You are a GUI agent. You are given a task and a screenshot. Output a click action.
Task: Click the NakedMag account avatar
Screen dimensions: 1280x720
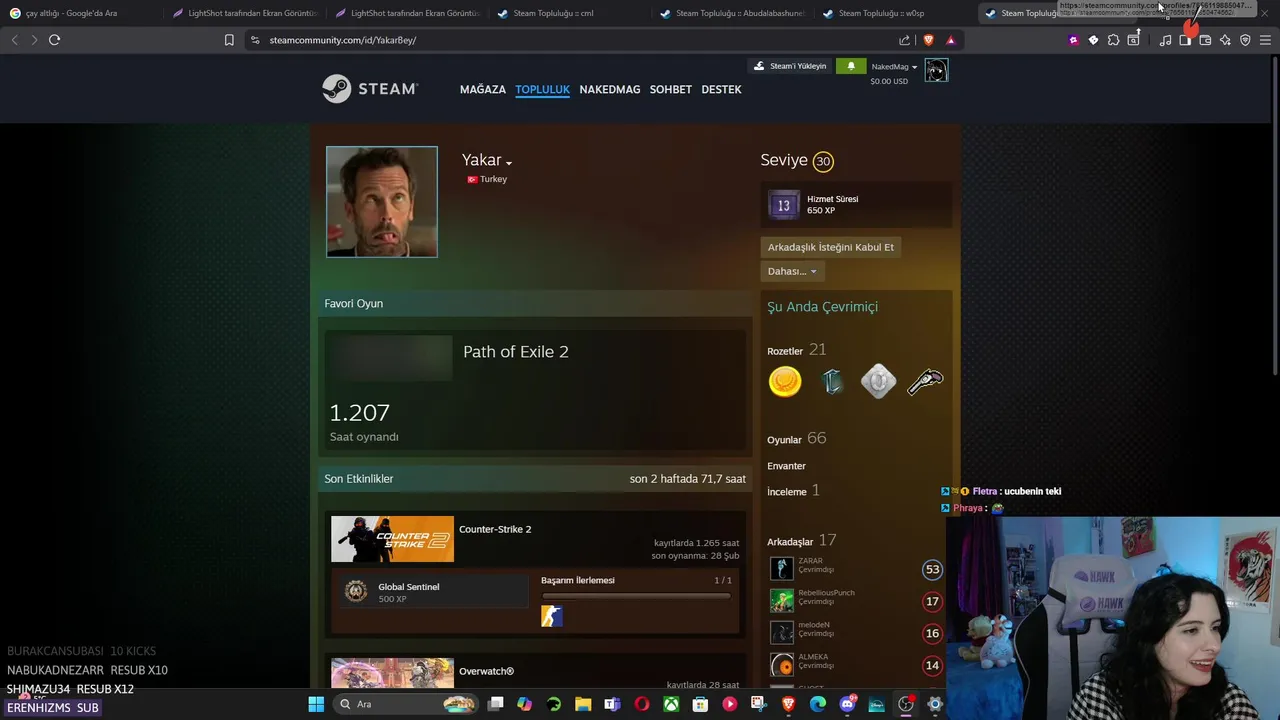[936, 70]
